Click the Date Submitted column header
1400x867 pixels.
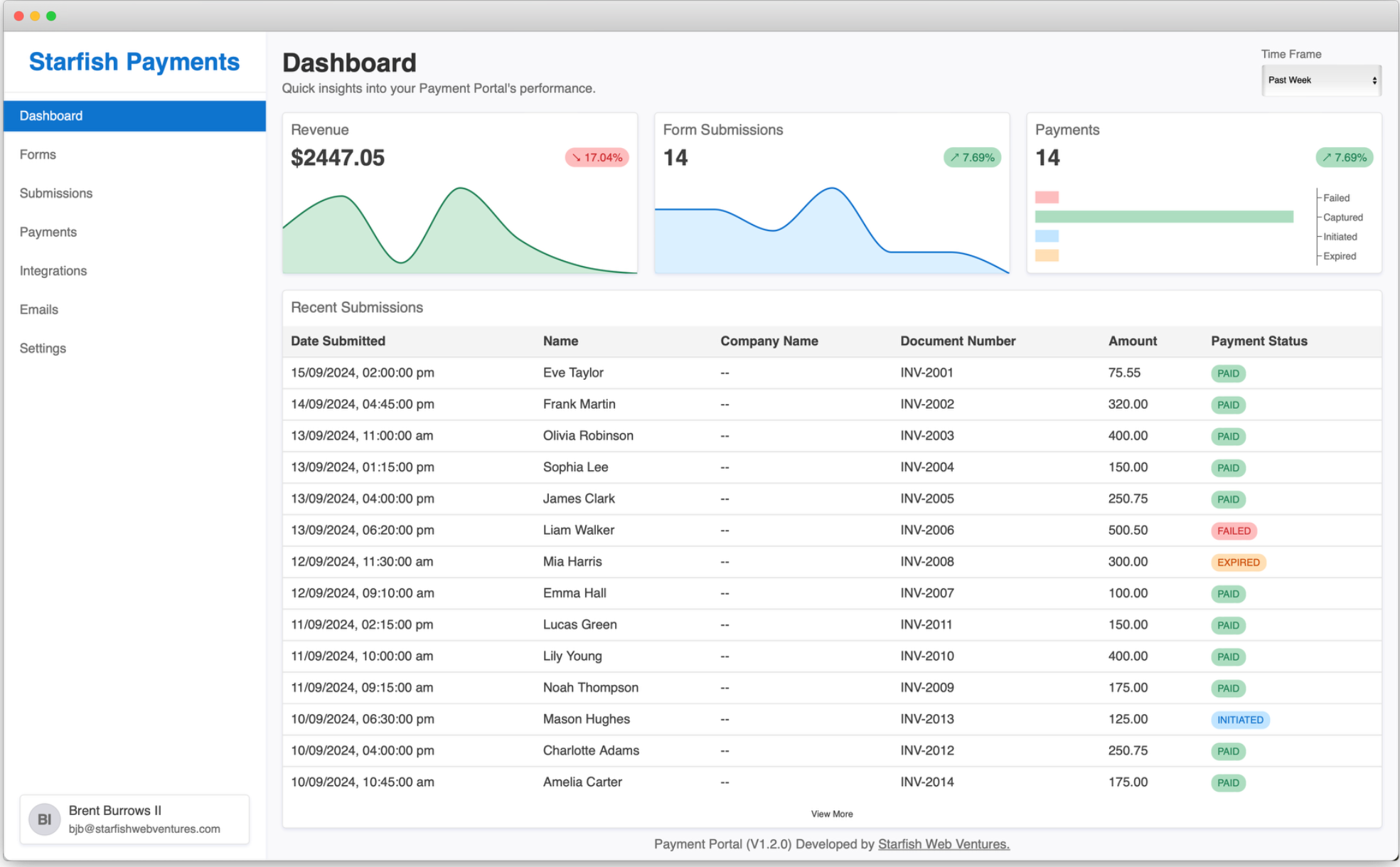coord(338,341)
